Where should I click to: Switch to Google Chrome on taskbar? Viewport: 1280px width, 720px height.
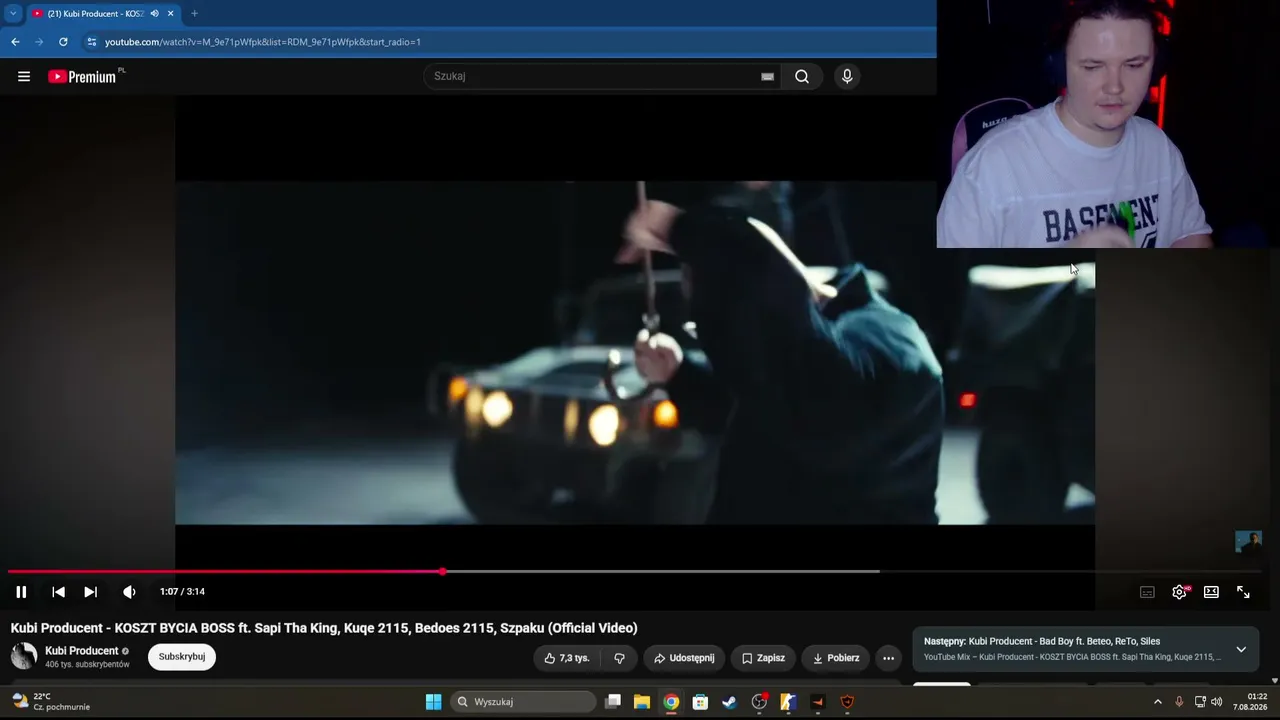pyautogui.click(x=671, y=702)
